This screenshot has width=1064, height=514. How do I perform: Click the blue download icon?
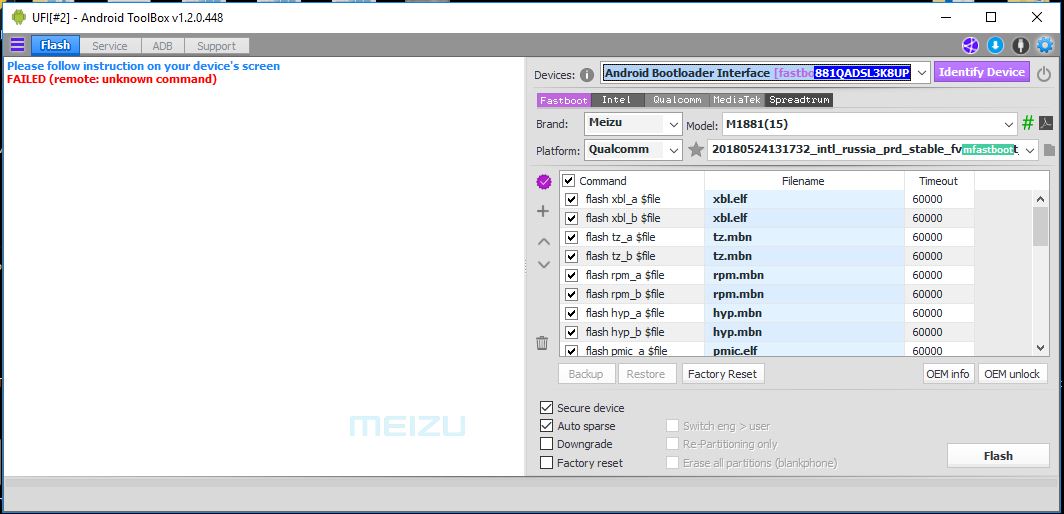[995, 45]
